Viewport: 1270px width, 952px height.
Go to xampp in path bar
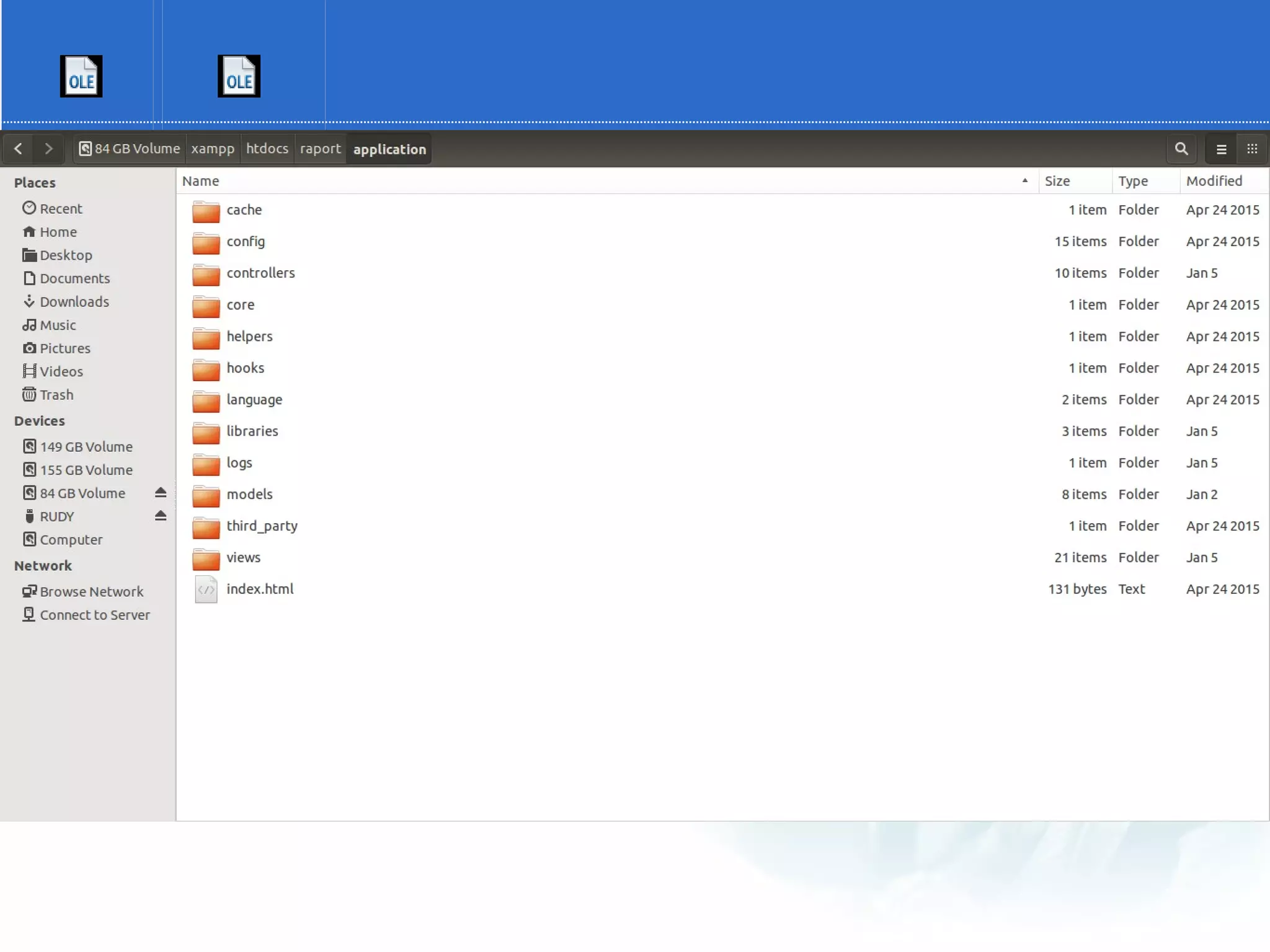(213, 149)
